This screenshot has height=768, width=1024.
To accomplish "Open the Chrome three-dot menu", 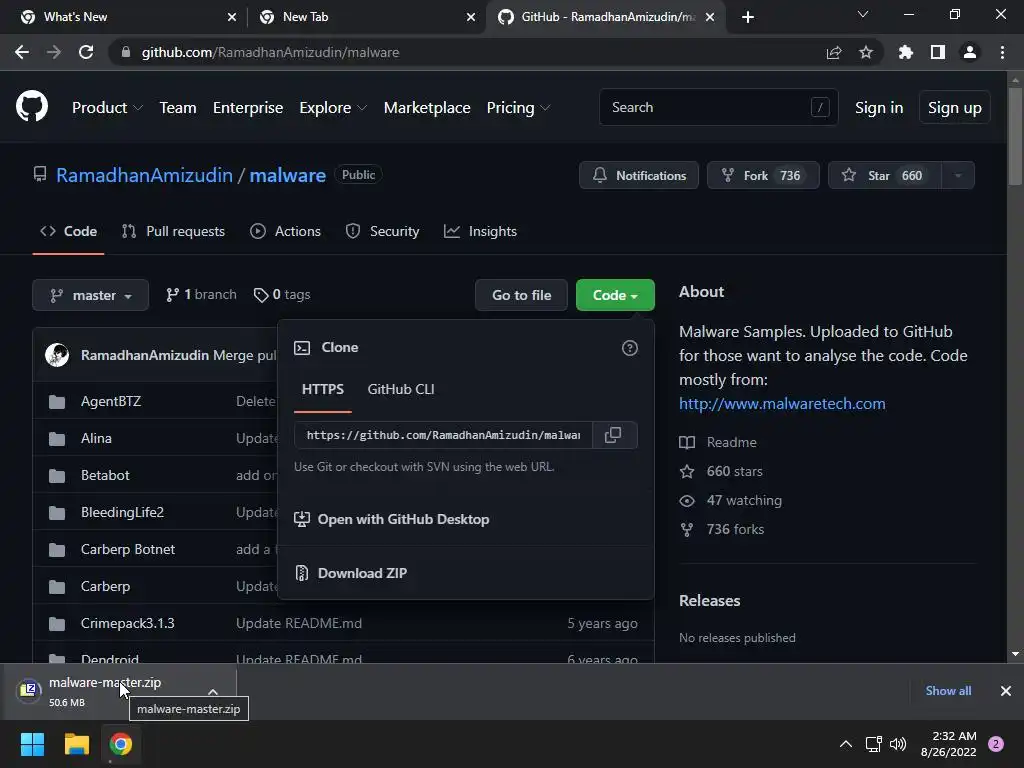I will 1002,52.
